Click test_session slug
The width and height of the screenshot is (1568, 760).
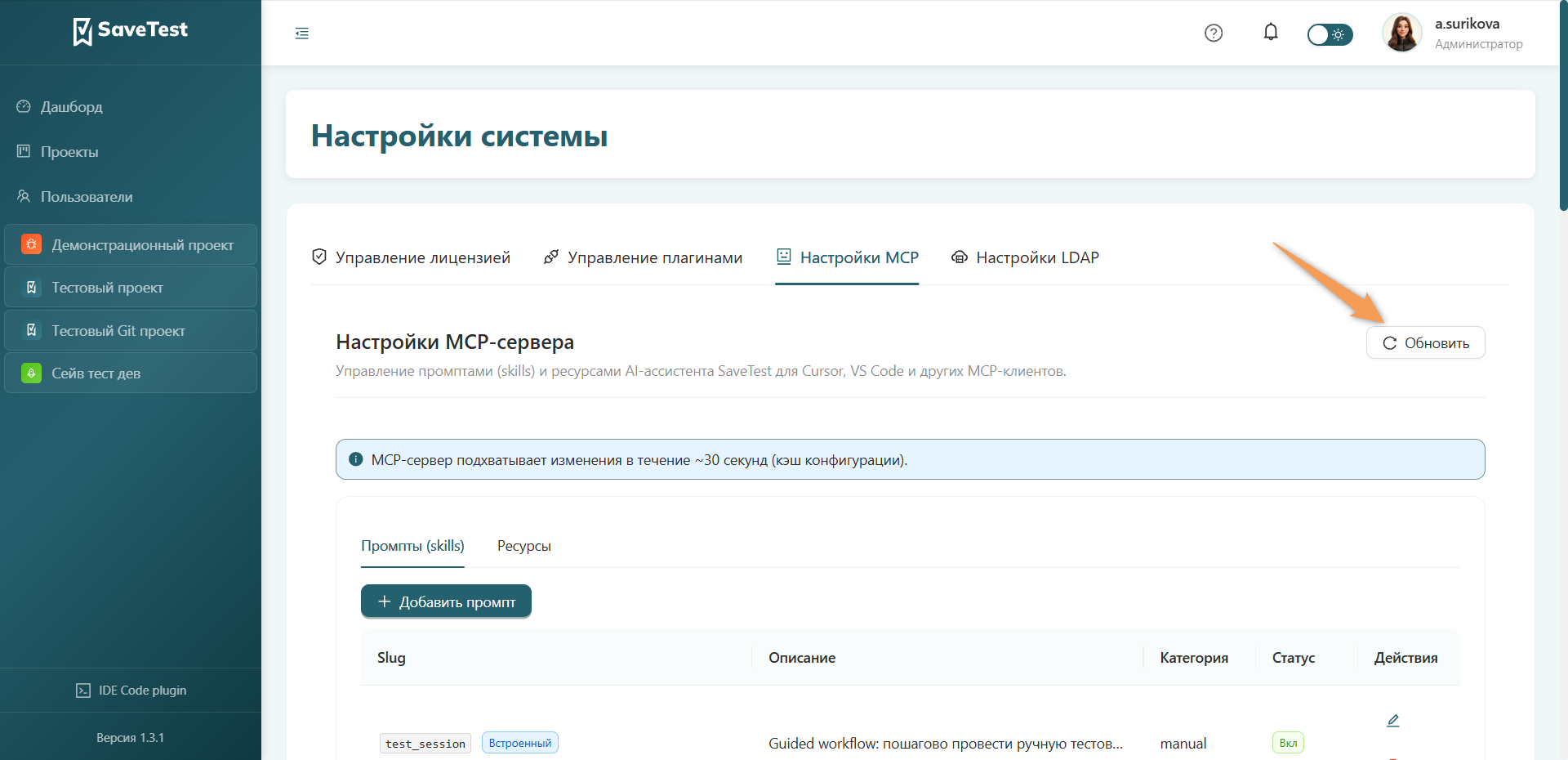coord(425,744)
